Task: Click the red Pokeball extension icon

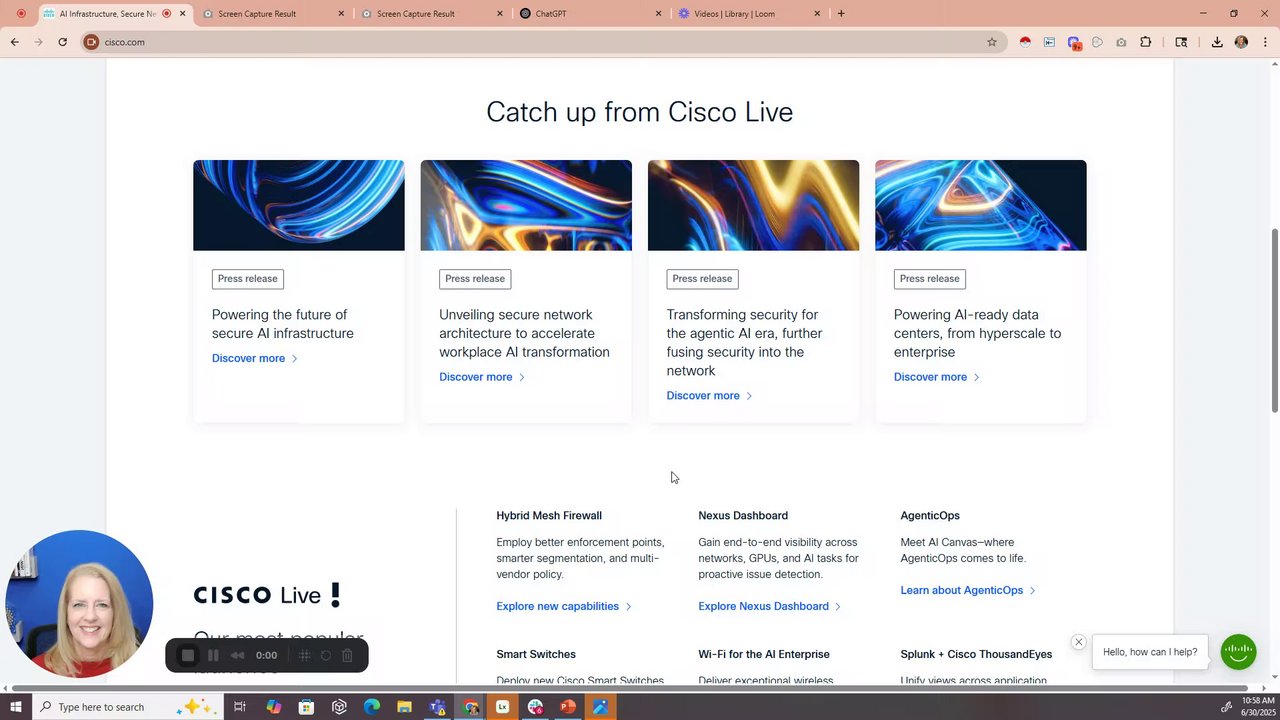Action: pyautogui.click(x=1025, y=42)
